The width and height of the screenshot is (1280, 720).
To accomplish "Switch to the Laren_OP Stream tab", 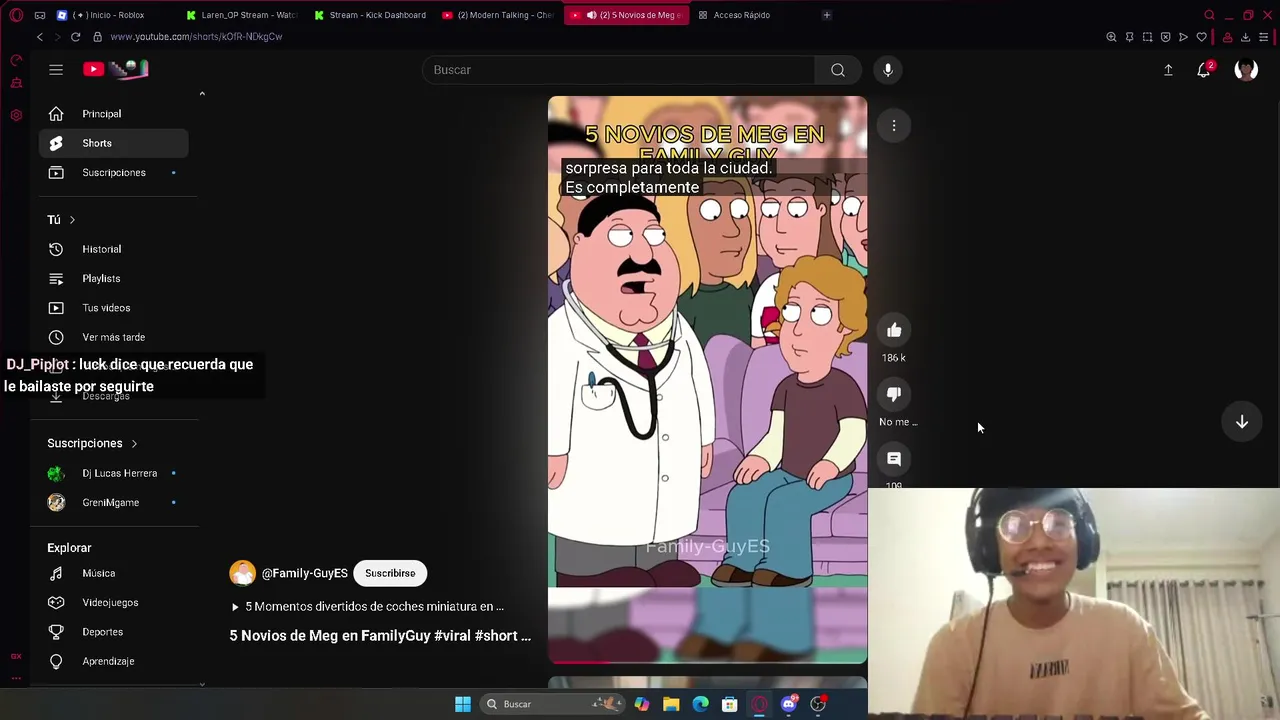I will click(x=242, y=15).
